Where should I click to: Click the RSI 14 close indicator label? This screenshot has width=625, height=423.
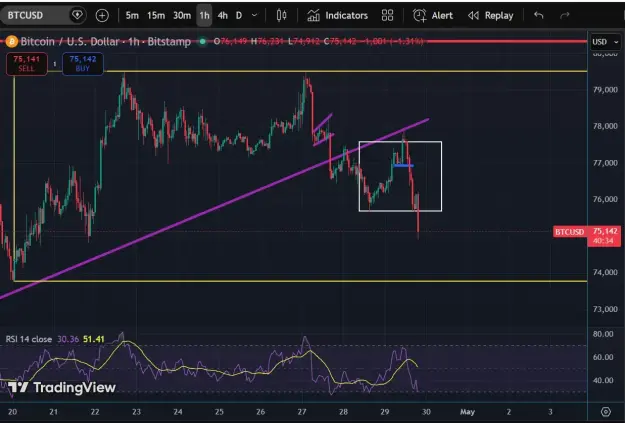(x=29, y=339)
